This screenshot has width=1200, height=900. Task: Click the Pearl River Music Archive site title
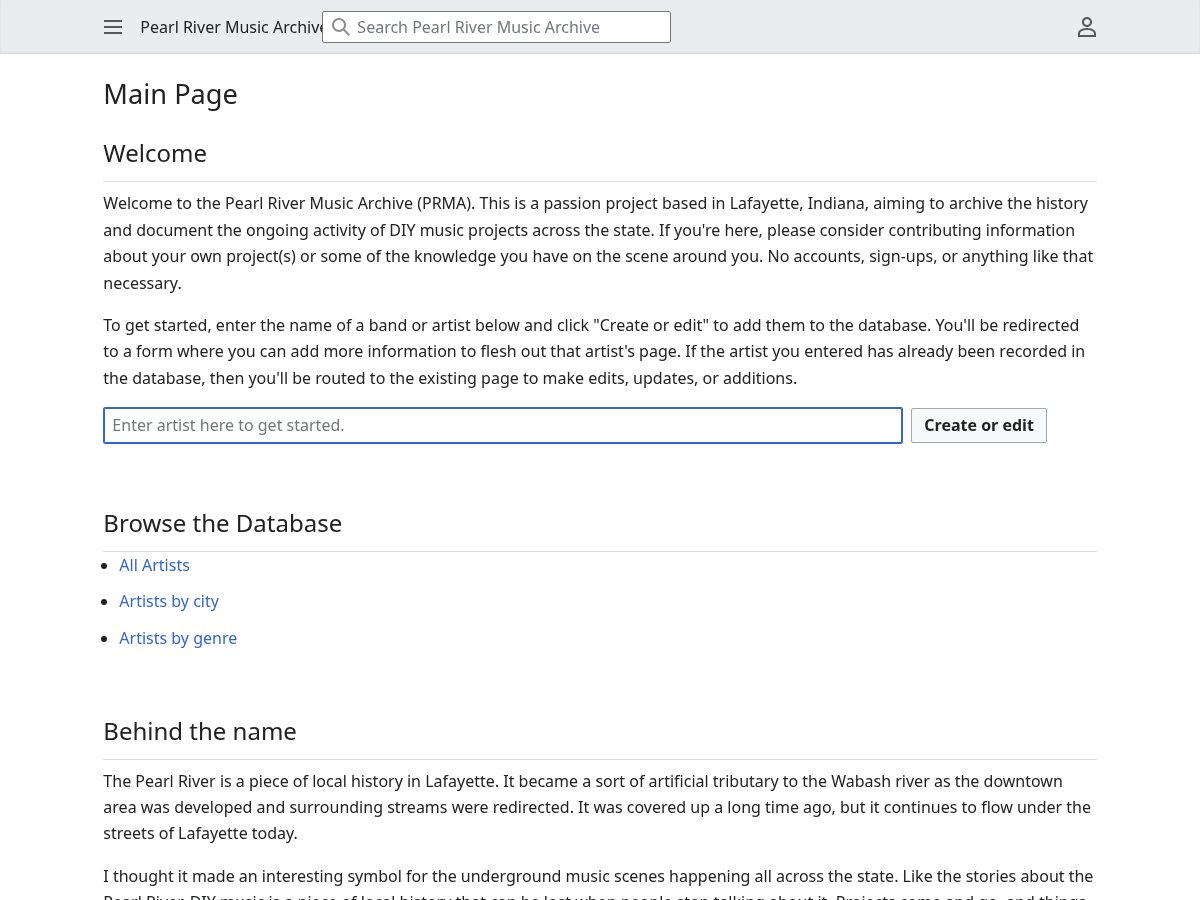[231, 27]
